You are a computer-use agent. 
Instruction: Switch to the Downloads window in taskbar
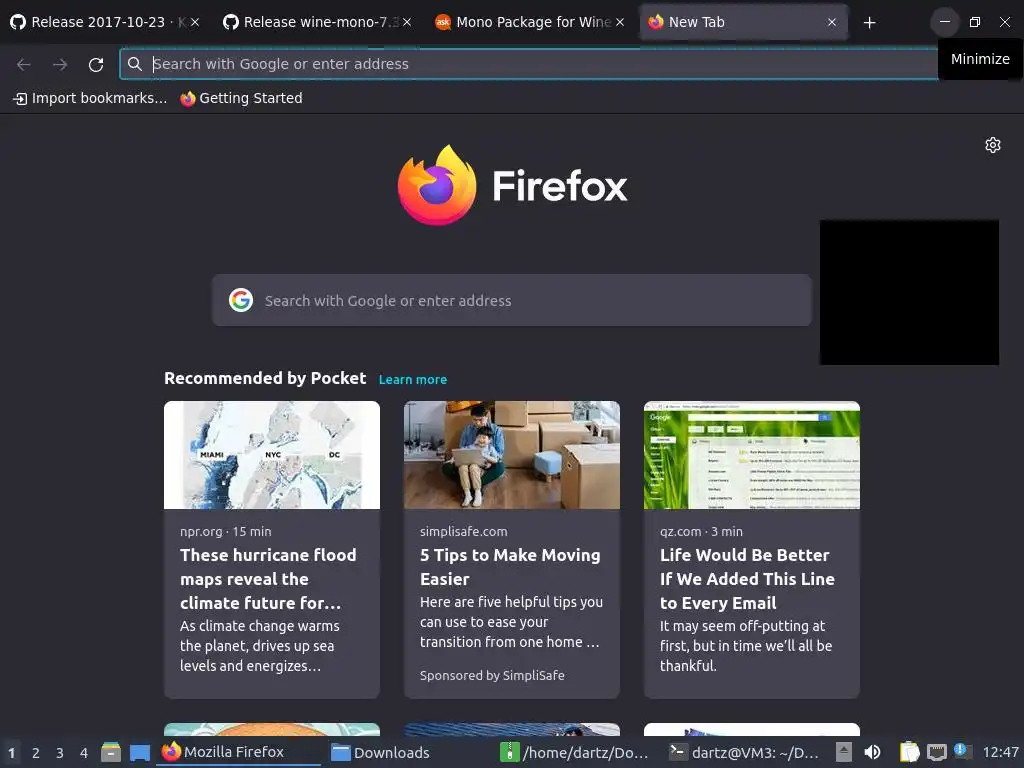(409, 752)
